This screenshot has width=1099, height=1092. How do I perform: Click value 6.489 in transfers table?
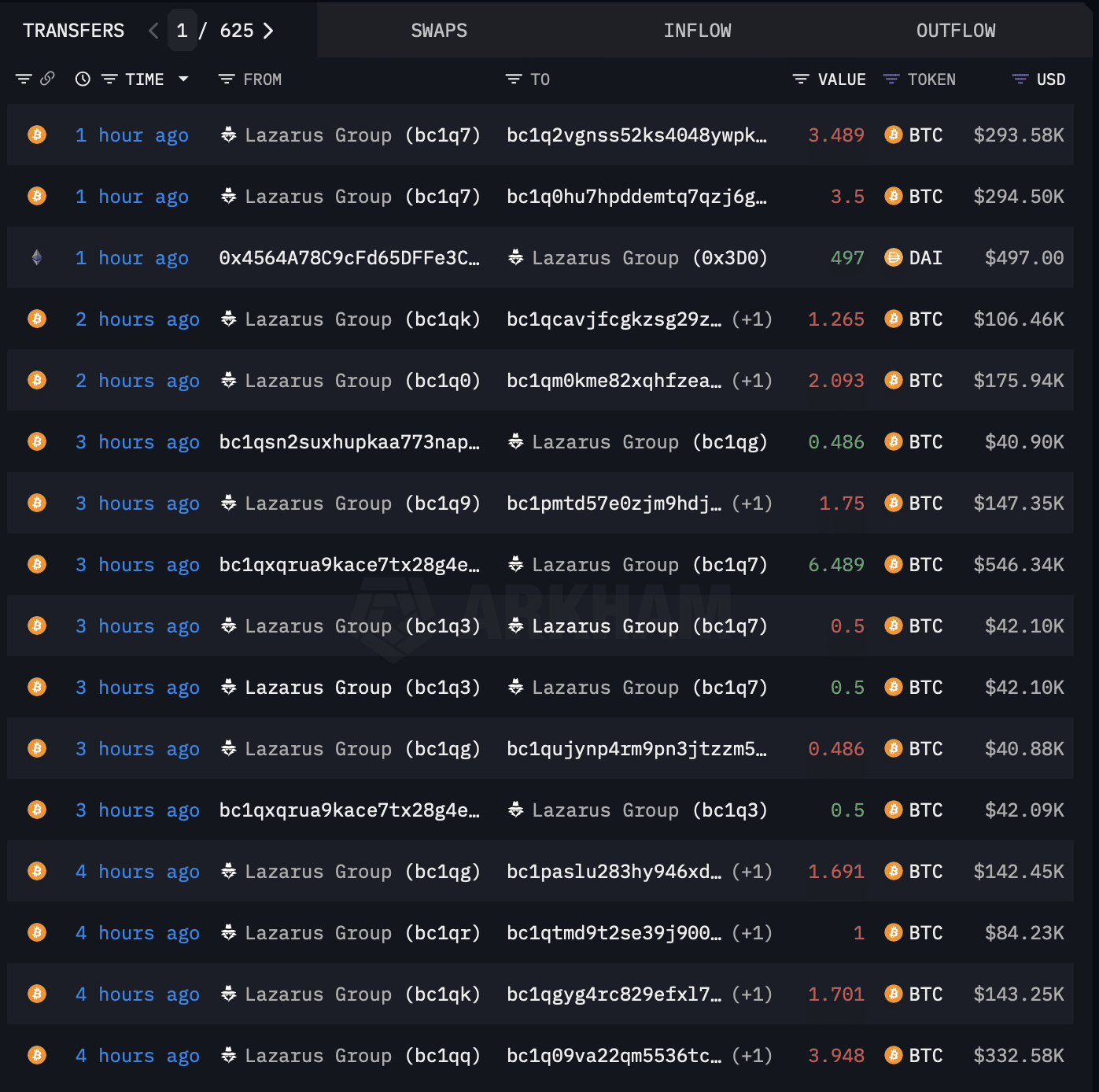pyautogui.click(x=836, y=565)
